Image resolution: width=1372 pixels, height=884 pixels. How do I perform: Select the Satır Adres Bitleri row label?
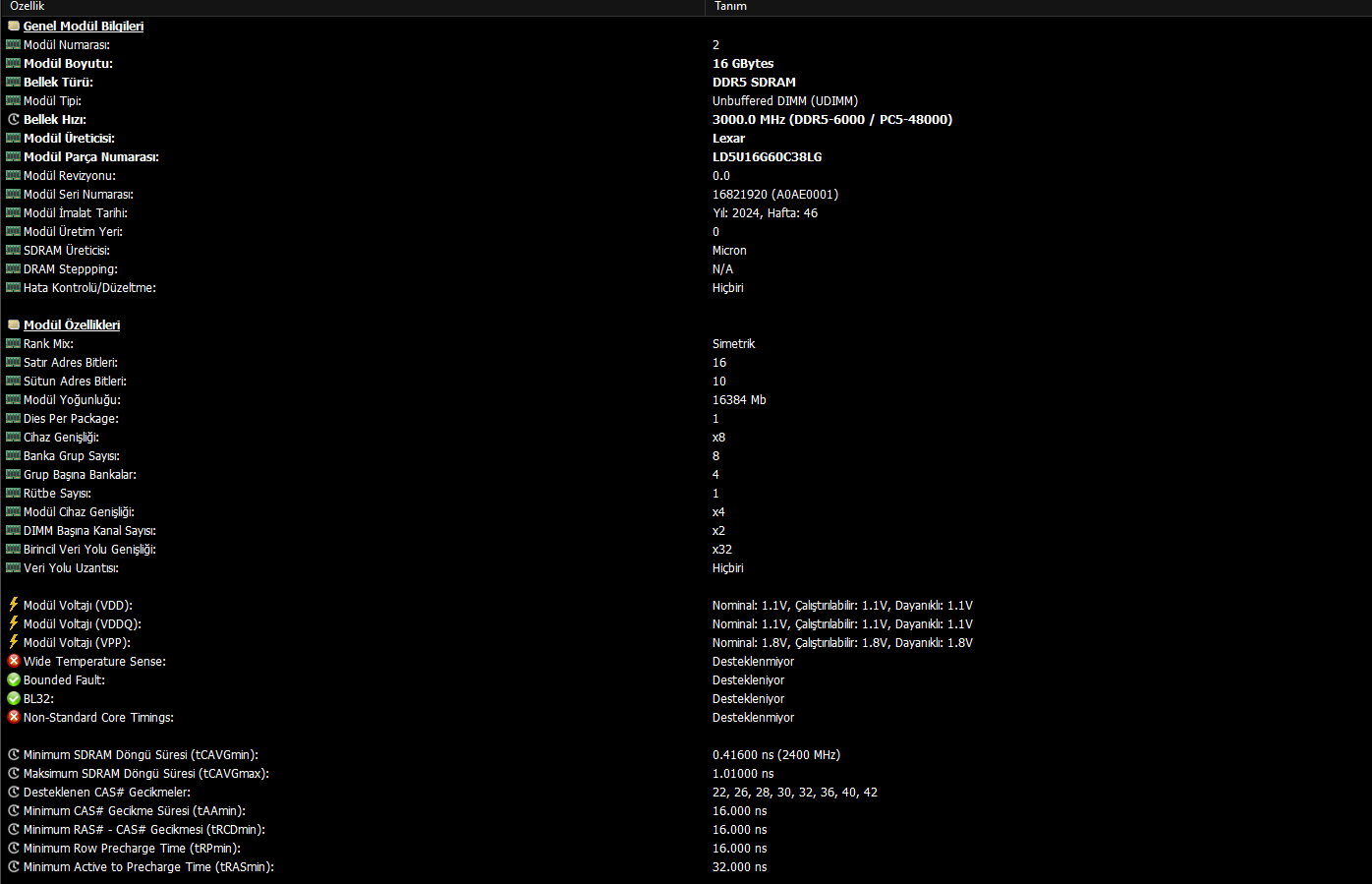(x=71, y=363)
